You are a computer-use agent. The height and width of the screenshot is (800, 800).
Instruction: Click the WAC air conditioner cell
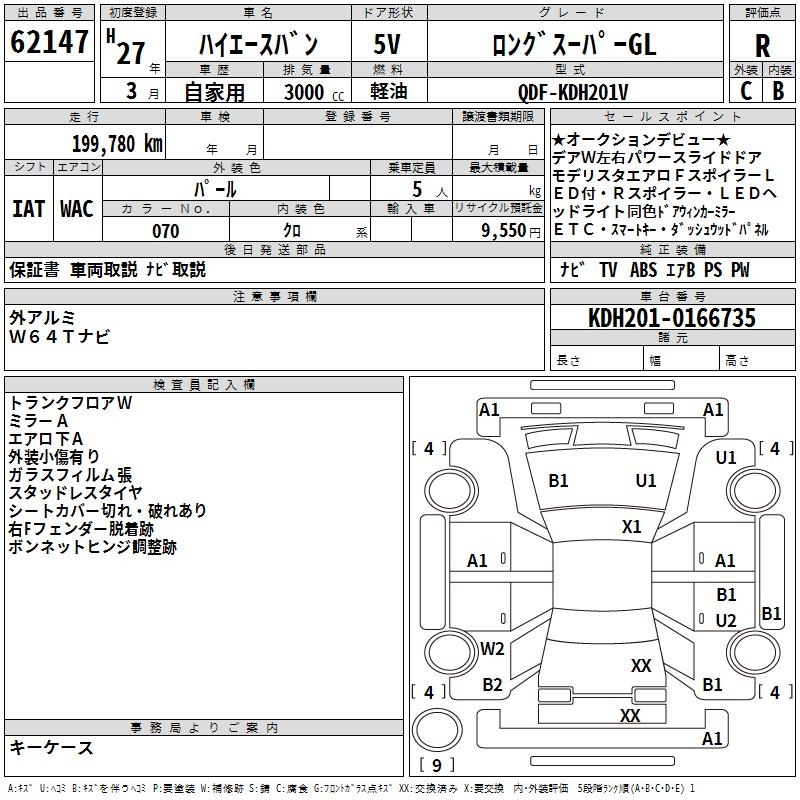point(77,208)
